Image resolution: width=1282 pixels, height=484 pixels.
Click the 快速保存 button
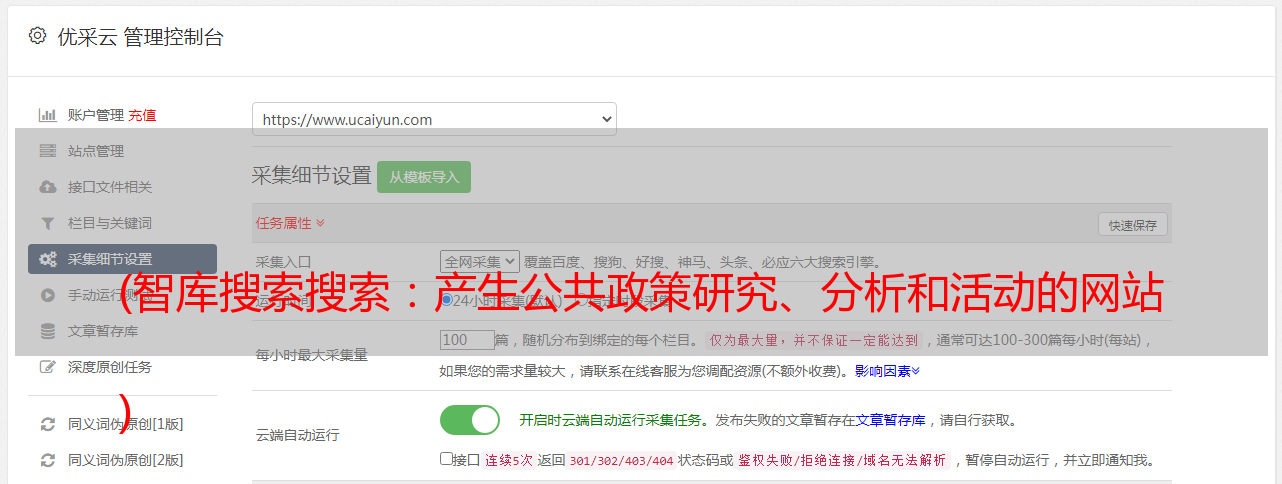click(x=1132, y=225)
